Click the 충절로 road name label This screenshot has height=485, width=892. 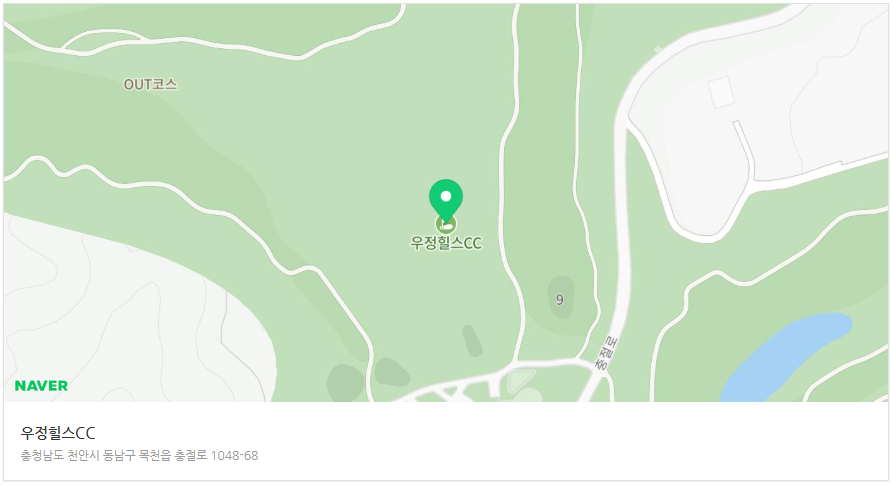tap(606, 354)
